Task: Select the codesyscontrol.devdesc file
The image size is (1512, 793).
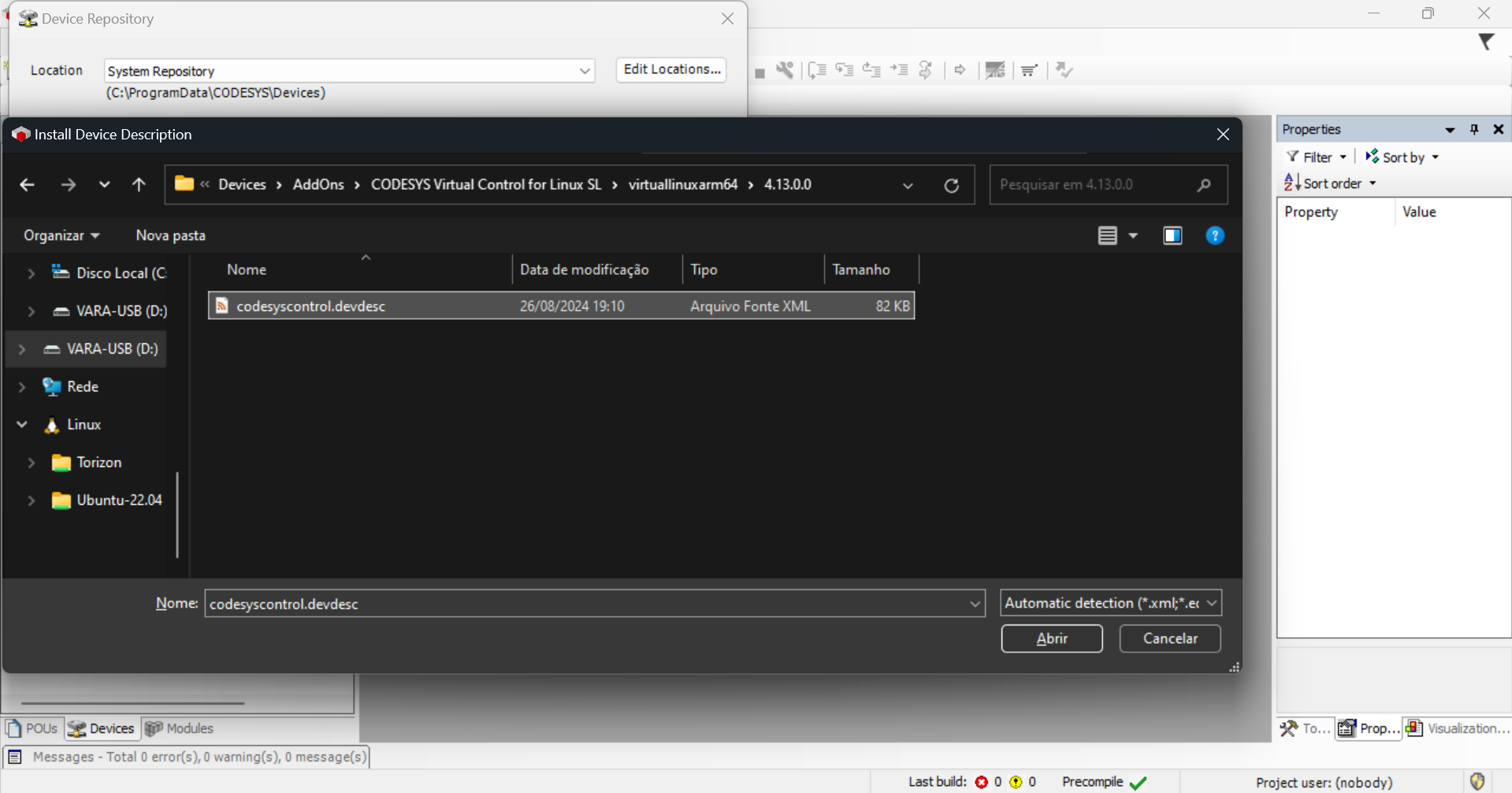Action: point(561,306)
